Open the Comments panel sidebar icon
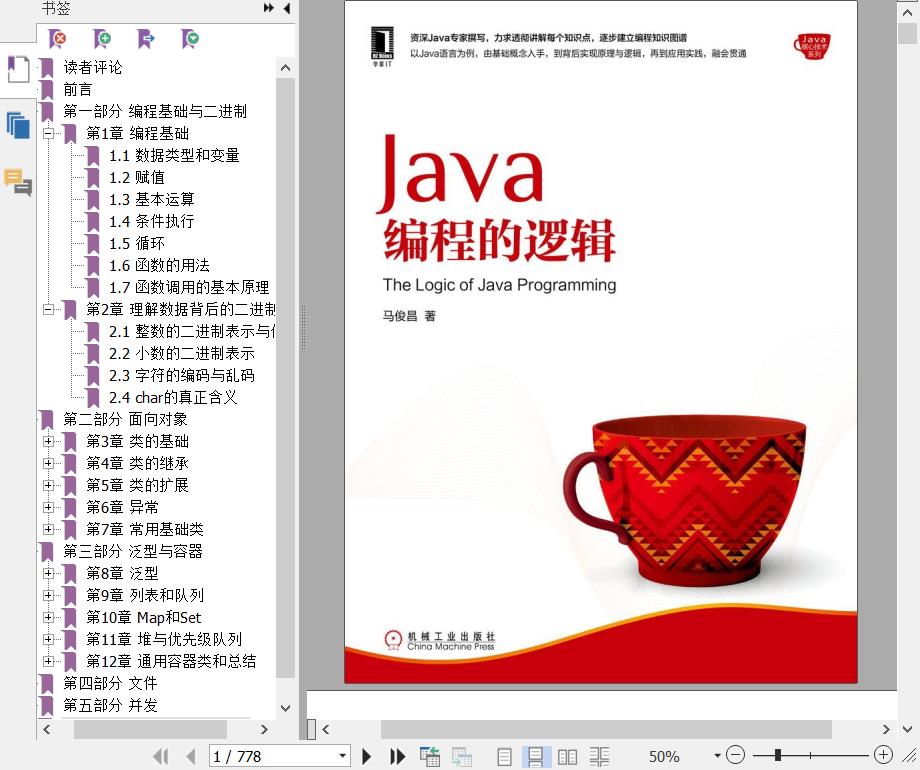Viewport: 920px width, 770px height. pyautogui.click(x=18, y=182)
